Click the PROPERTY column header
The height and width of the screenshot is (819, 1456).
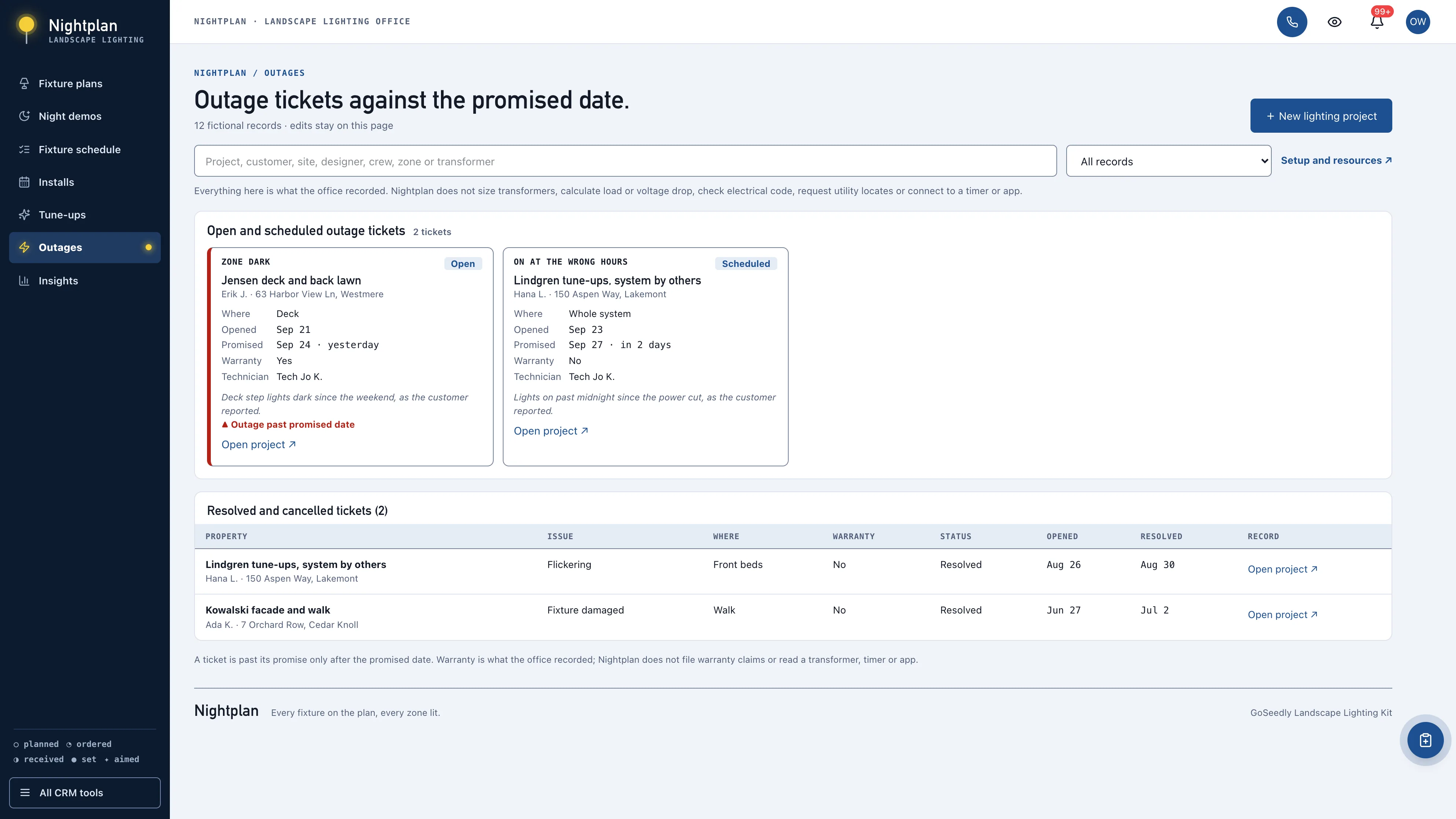[x=227, y=537]
